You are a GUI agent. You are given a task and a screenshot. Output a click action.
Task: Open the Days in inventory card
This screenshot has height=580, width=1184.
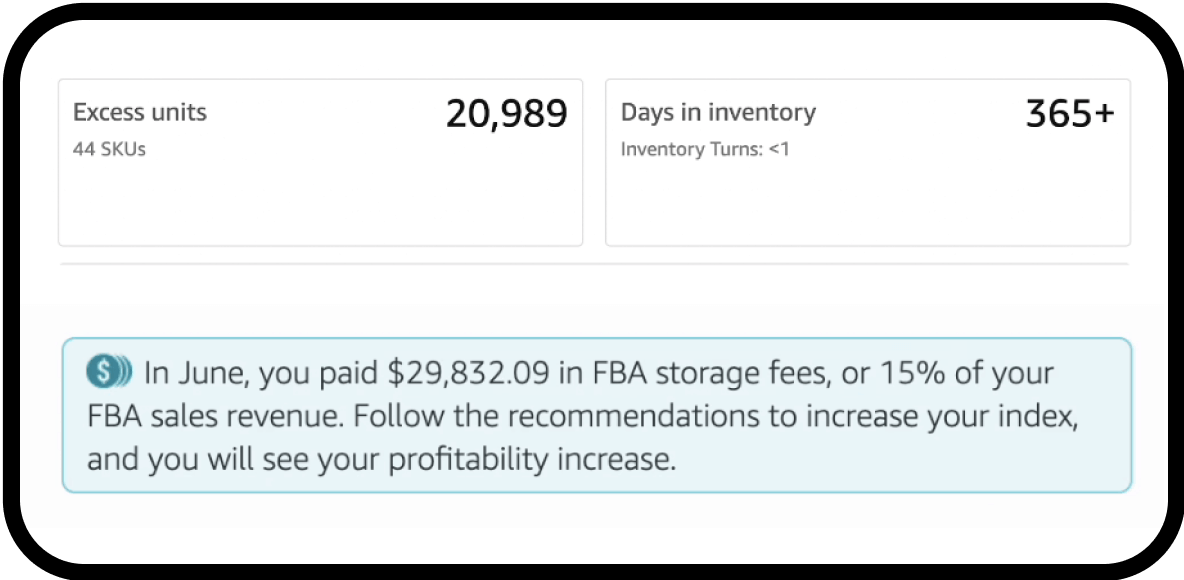pos(867,200)
